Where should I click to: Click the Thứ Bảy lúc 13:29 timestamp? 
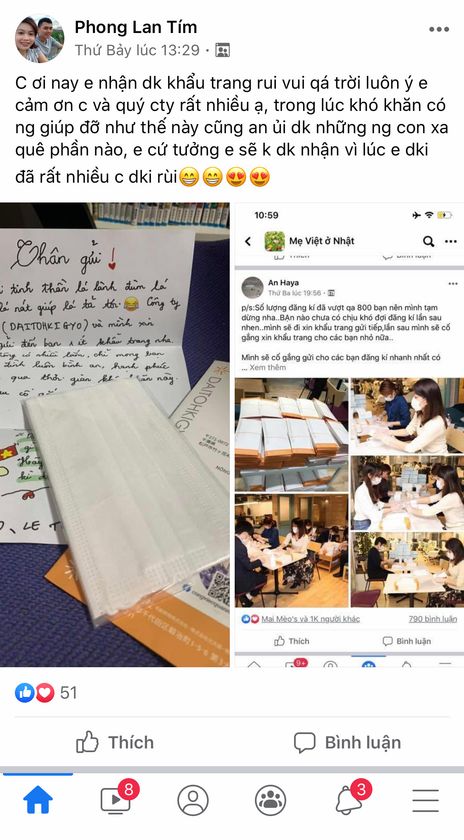tap(137, 50)
